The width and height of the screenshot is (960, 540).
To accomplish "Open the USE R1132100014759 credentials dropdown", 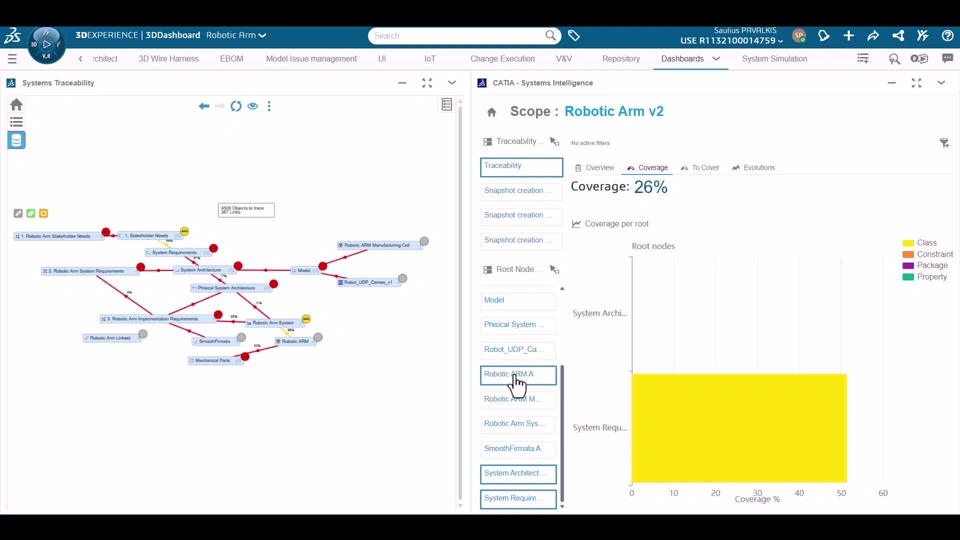I will tap(732, 41).
